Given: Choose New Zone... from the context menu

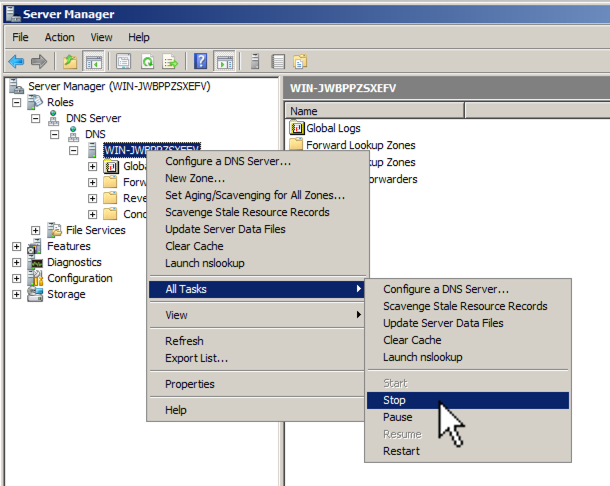Looking at the screenshot, I should tap(257, 178).
